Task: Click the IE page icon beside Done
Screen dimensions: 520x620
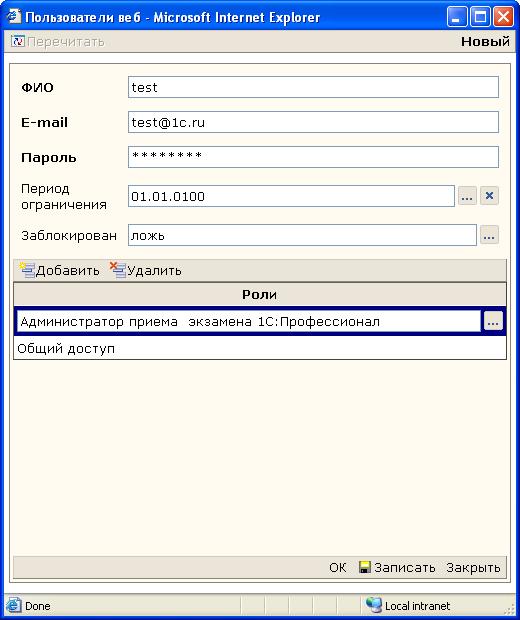Action: (x=13, y=605)
